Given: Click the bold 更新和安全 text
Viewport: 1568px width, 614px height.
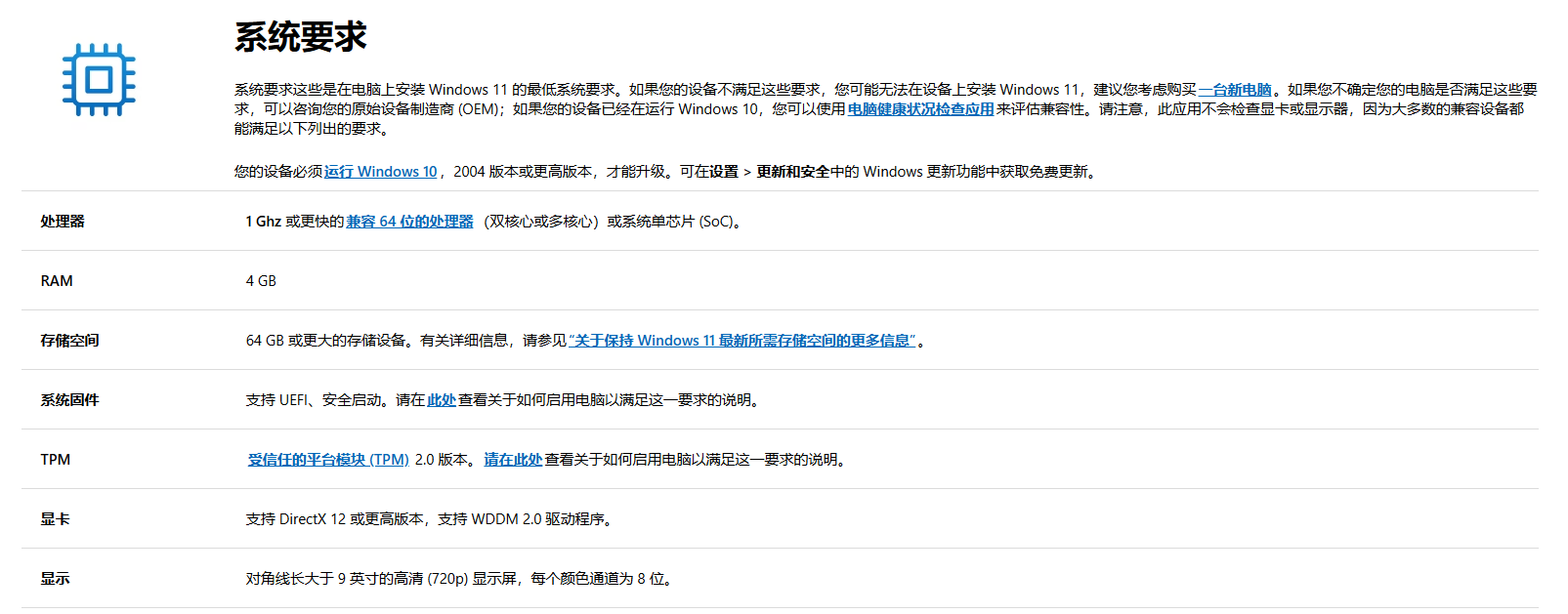Looking at the screenshot, I should pos(793,172).
